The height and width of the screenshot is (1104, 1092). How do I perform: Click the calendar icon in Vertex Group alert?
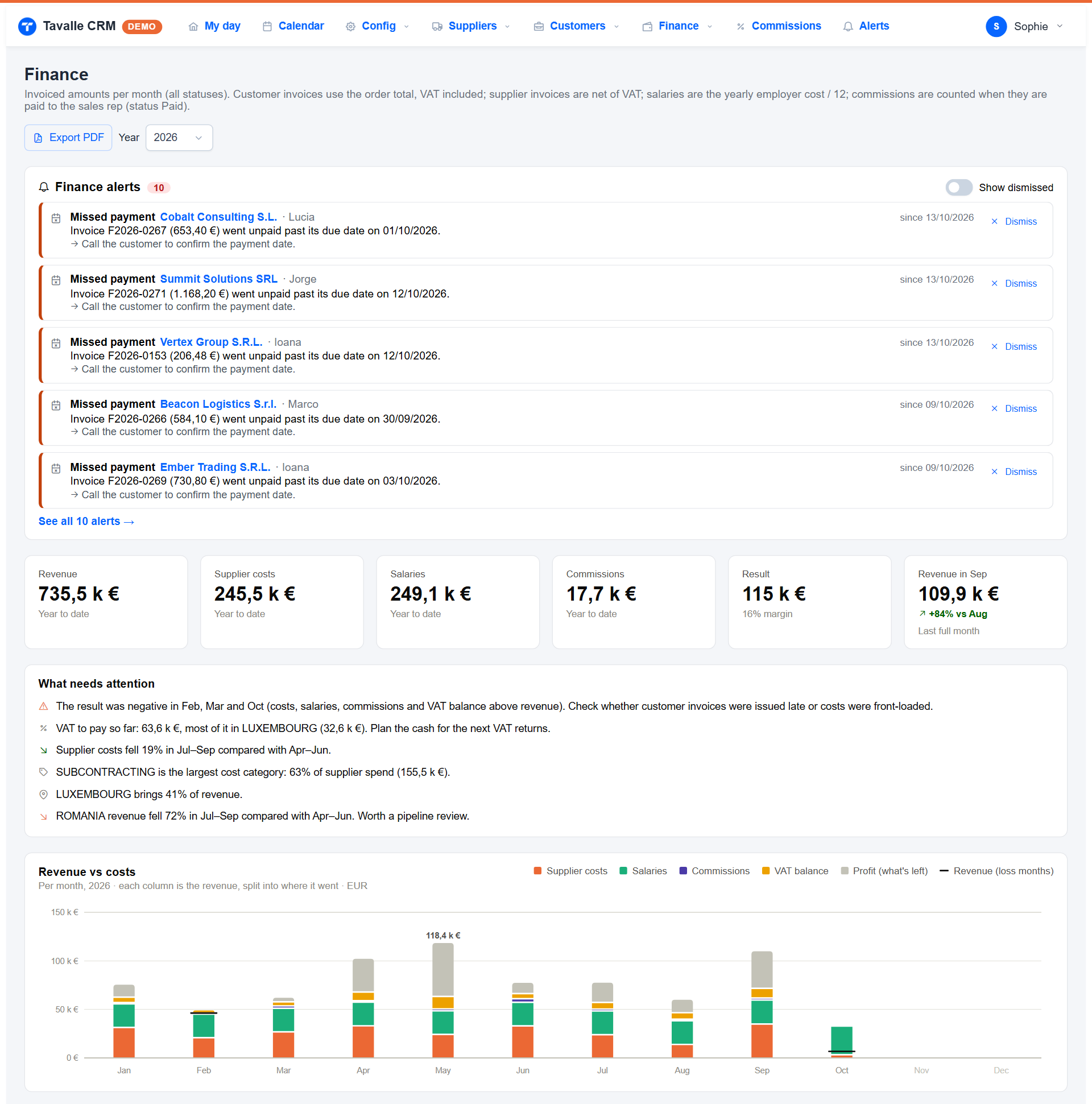coord(56,343)
